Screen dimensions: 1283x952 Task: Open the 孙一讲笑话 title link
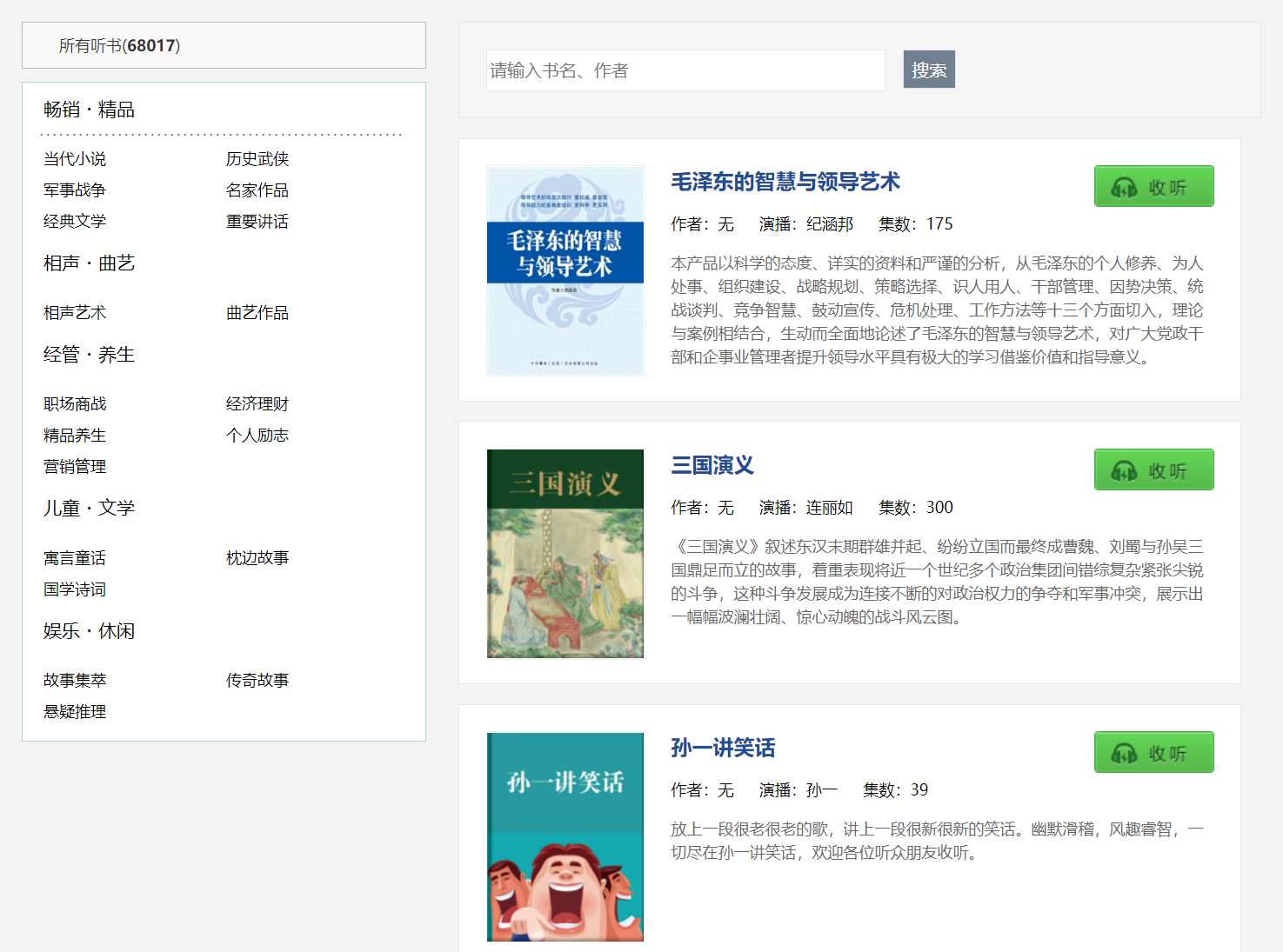[x=722, y=748]
